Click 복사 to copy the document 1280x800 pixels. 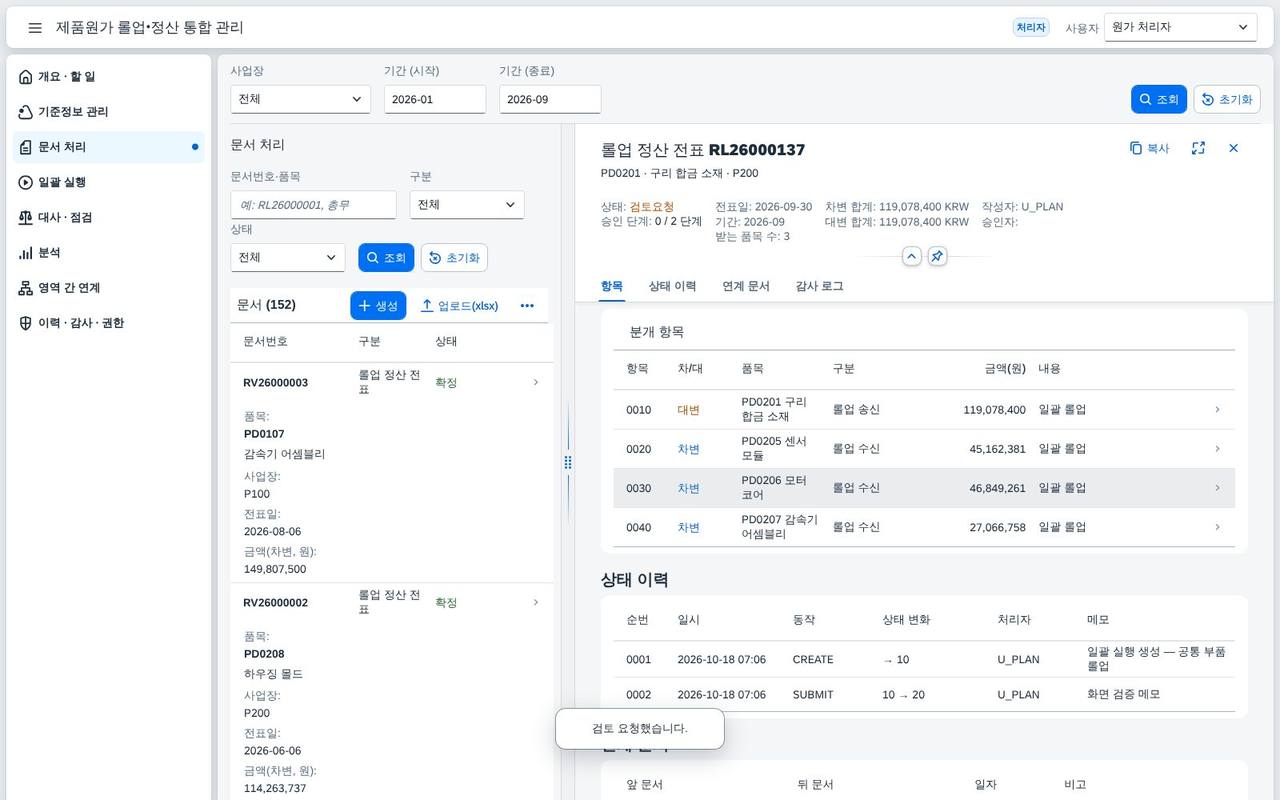(x=1149, y=148)
